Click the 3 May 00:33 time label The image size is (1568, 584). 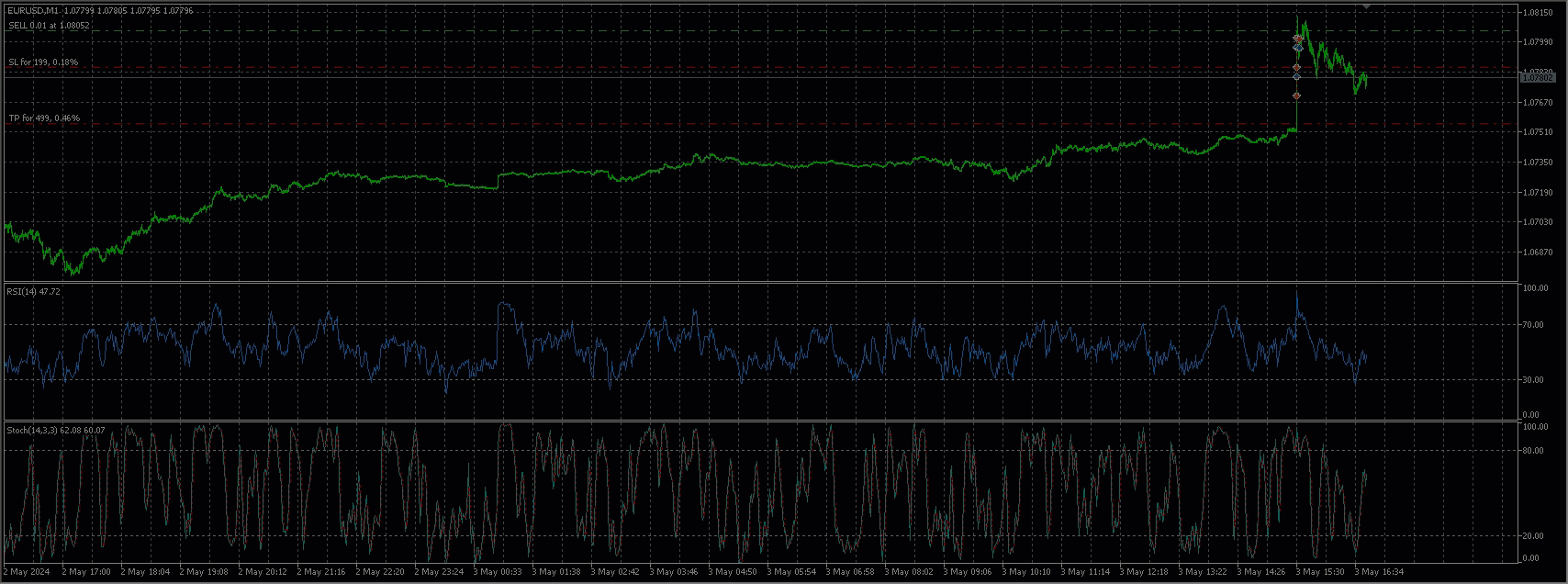point(498,572)
